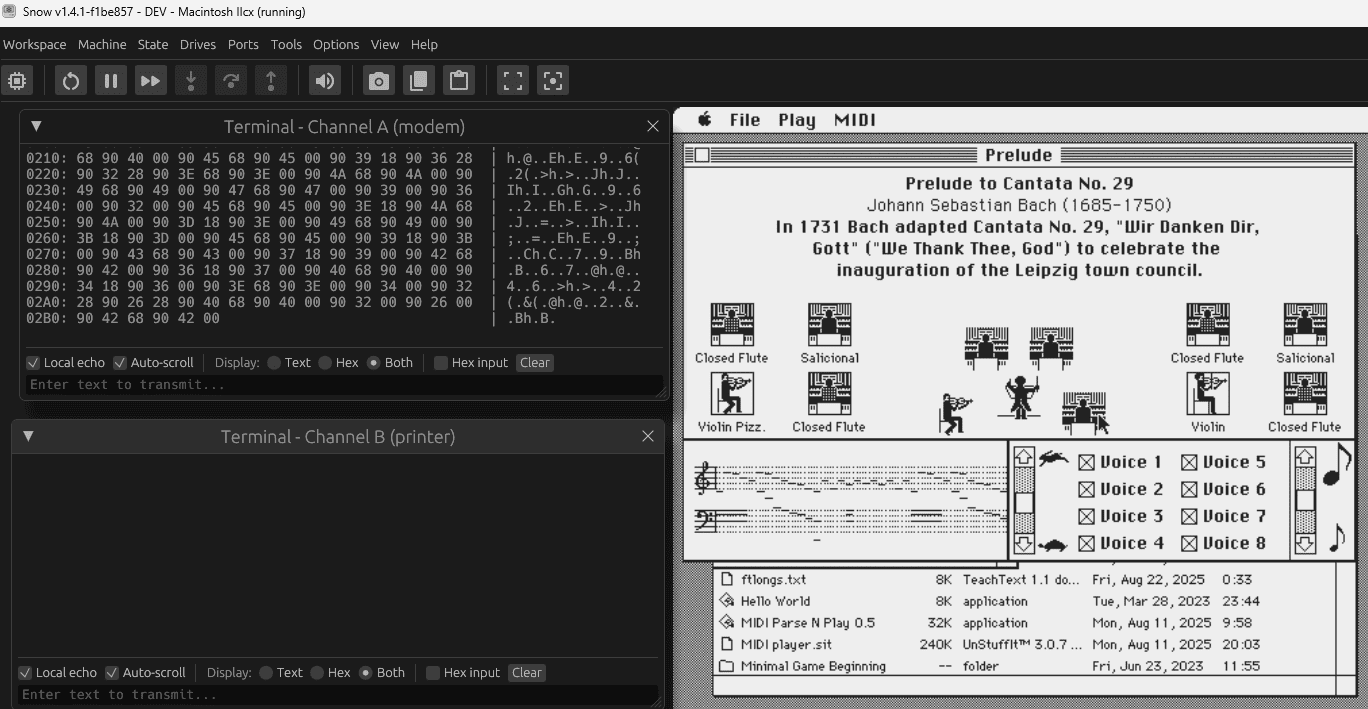Click the zen mode center-focus icon
Viewport: 1368px width, 709px height.
pyautogui.click(x=553, y=81)
